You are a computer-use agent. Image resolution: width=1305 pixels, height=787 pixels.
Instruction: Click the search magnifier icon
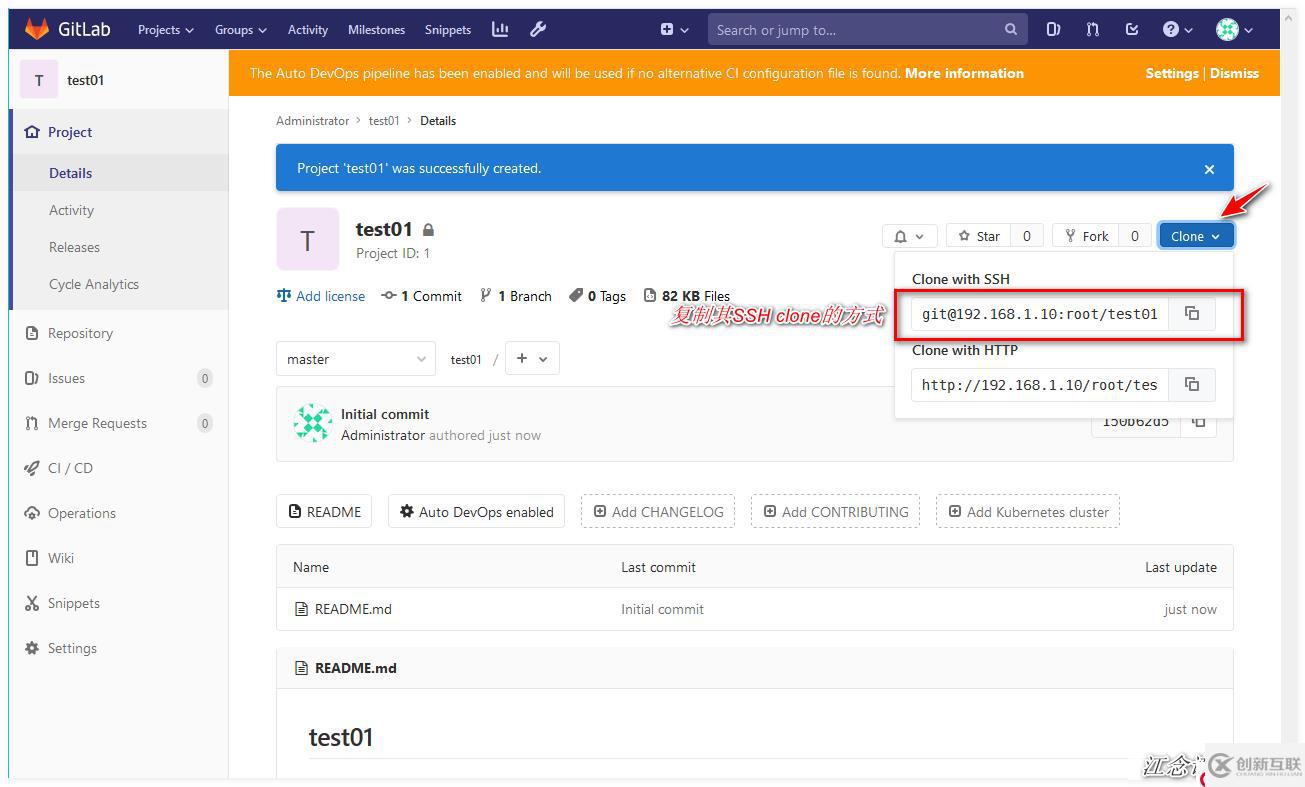(x=1011, y=30)
